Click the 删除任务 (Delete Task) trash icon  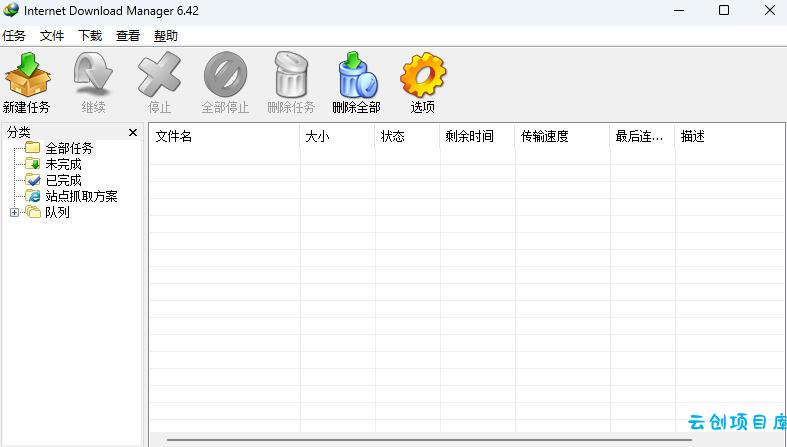click(x=291, y=74)
